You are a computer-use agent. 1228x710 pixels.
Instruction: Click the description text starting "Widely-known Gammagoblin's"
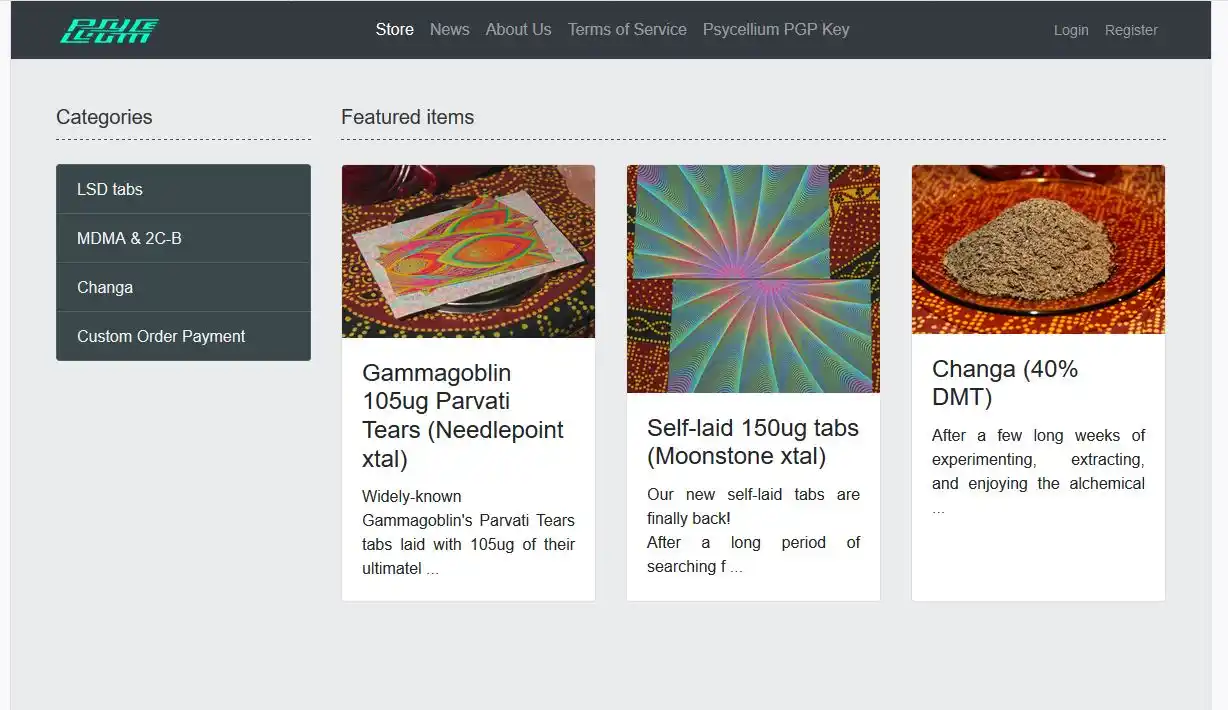tap(468, 532)
